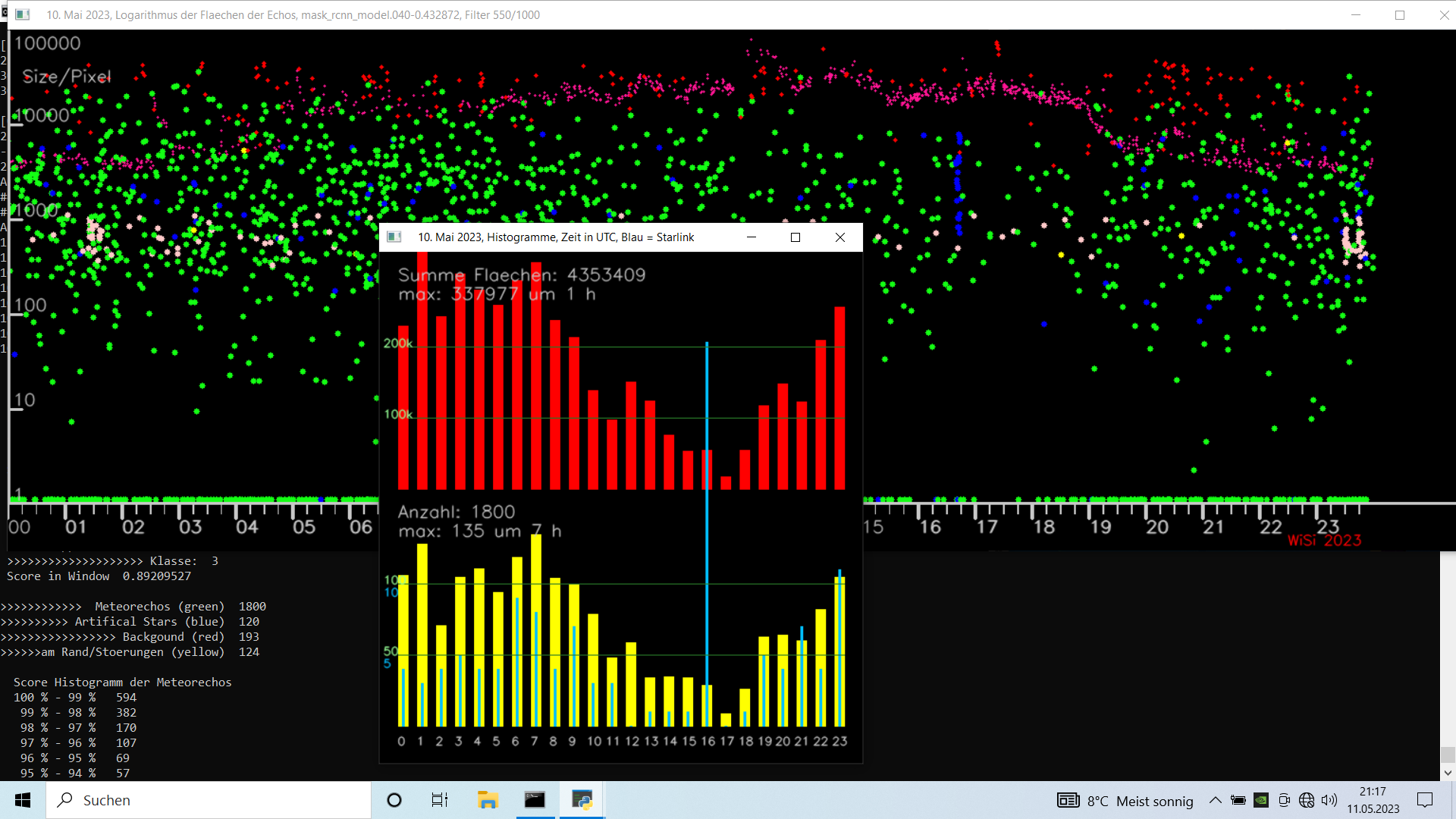Click the 'Backgound (red)' console line
This screenshot has width=1456, height=819.
click(130, 637)
